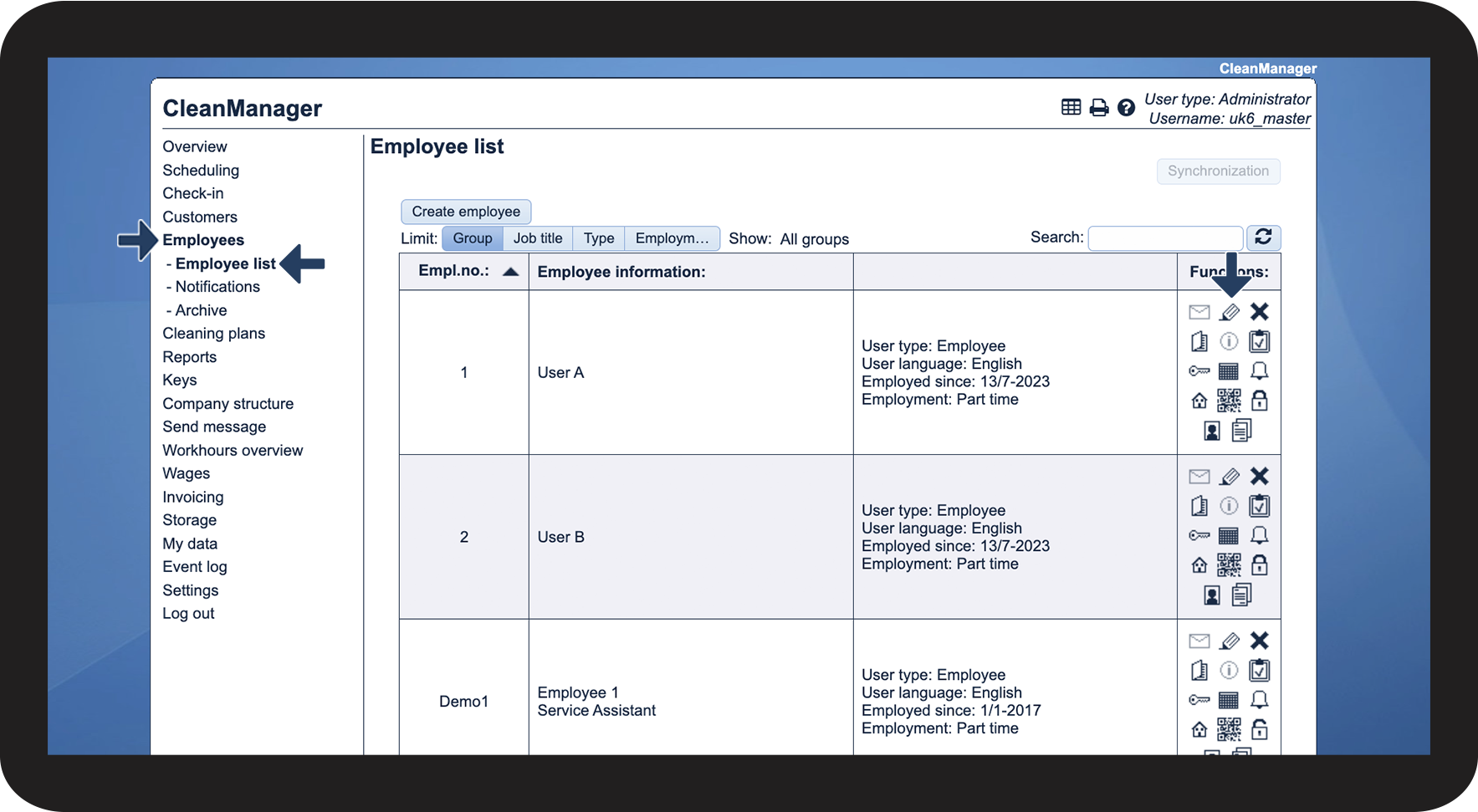This screenshot has width=1478, height=812.
Task: Open the clipboard checklist icon for User B
Action: tap(1259, 506)
